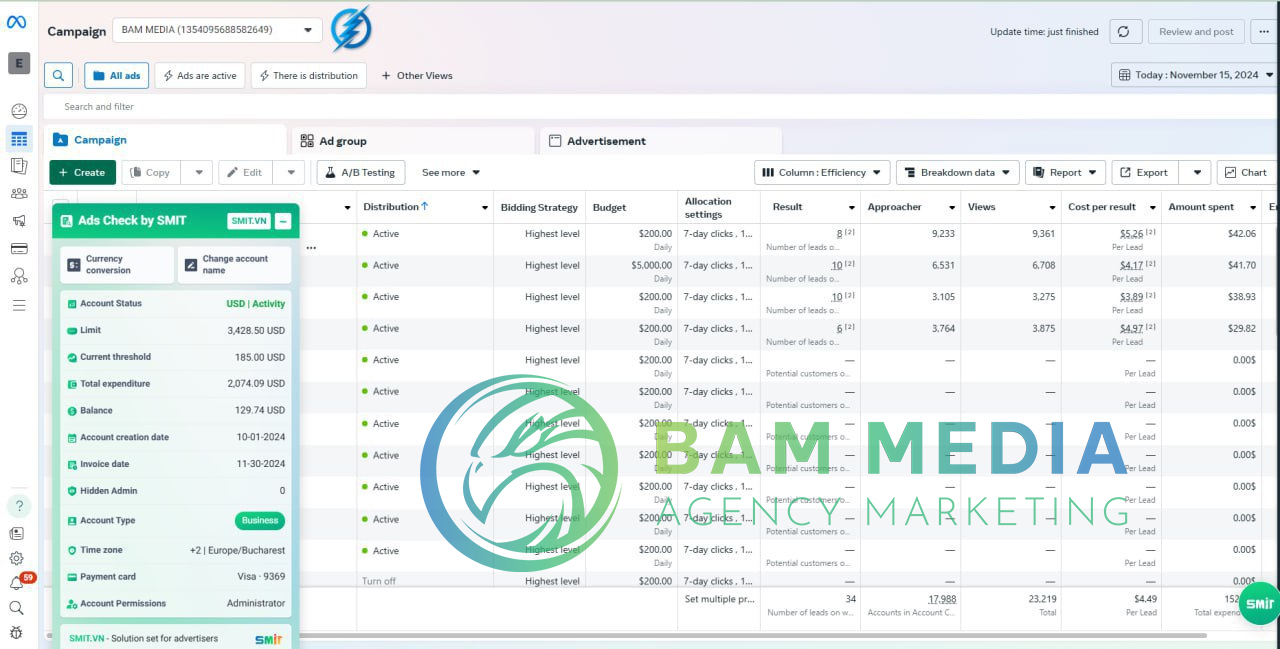Expand the Copy button dropdown arrow

click(x=197, y=173)
